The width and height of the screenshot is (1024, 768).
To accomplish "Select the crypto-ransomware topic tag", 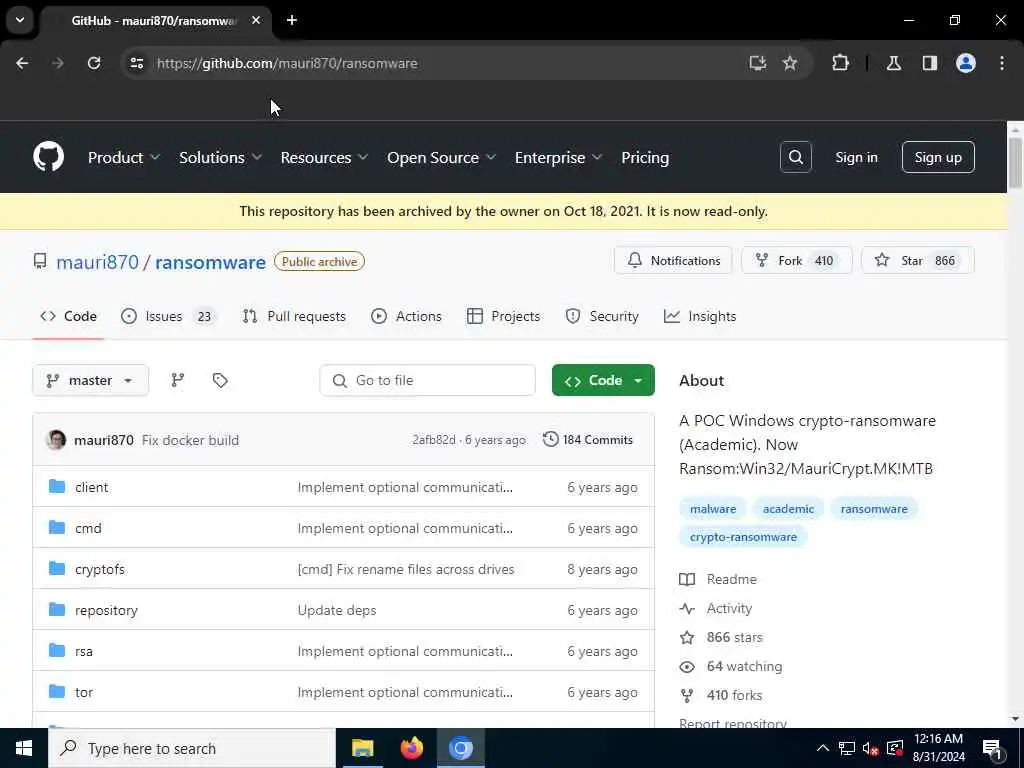I will [x=743, y=537].
